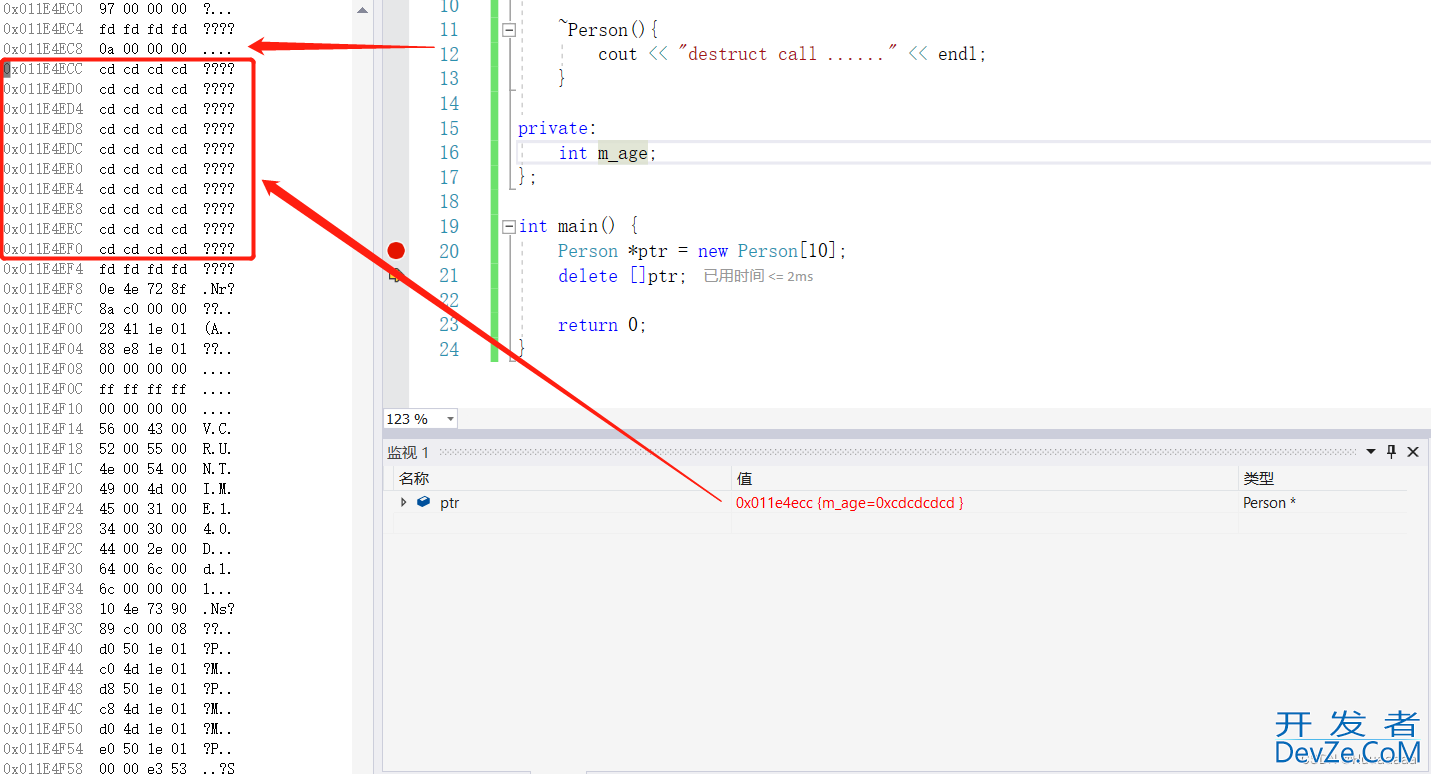1431x774 pixels.
Task: Click bytes 0e 4e 72 8f in memory
Action: (x=143, y=289)
